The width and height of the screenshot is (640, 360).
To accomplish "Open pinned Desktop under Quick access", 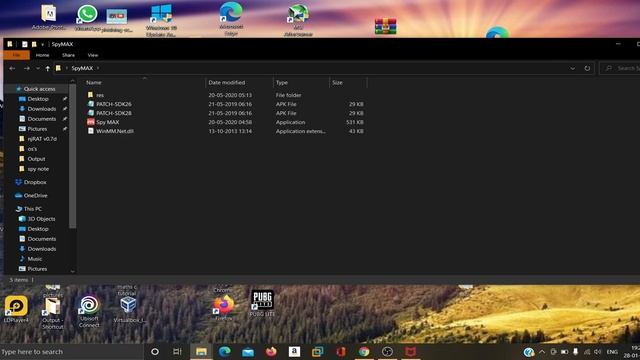I will pos(38,99).
